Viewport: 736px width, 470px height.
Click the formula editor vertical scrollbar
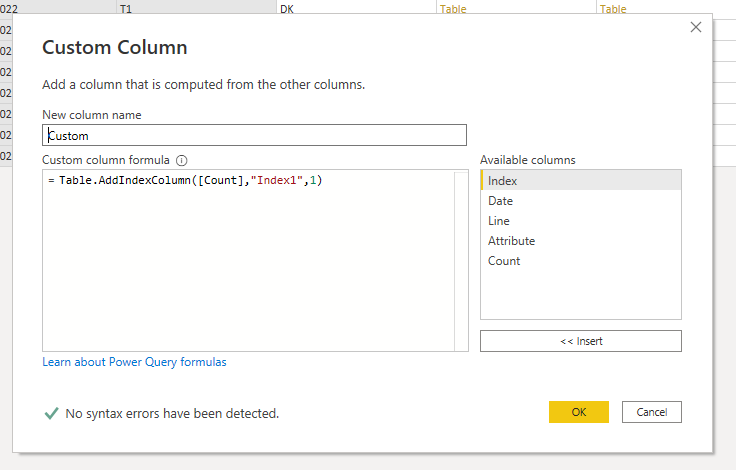[x=461, y=261]
